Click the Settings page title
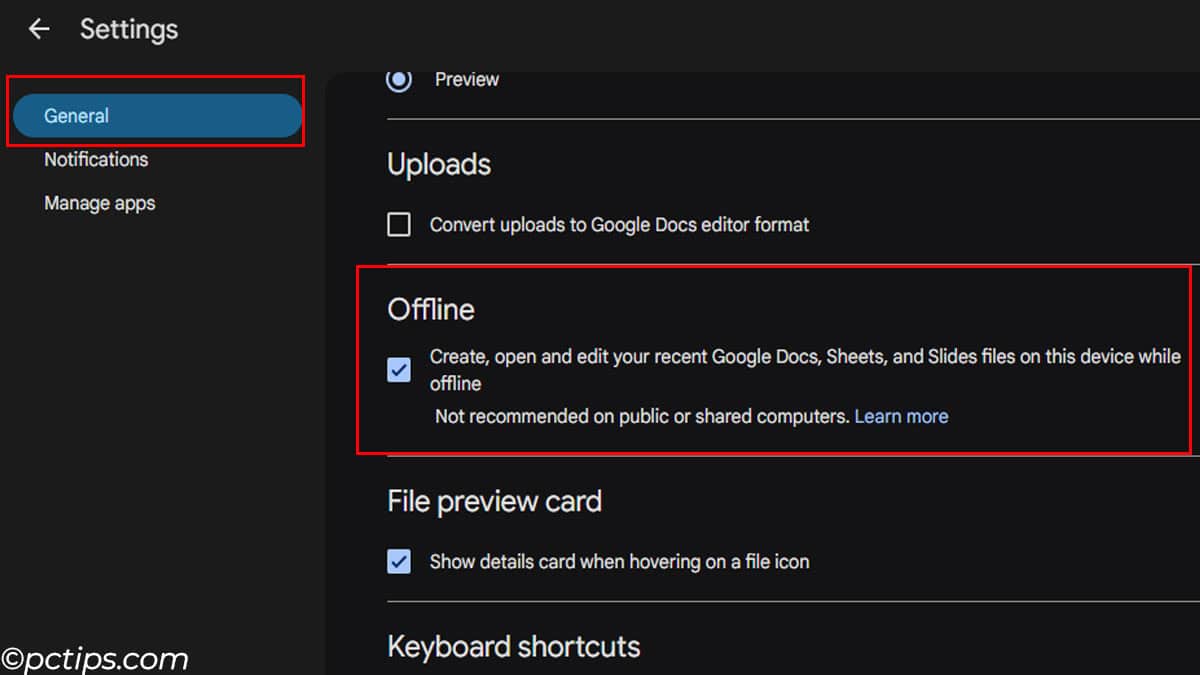 [x=129, y=29]
